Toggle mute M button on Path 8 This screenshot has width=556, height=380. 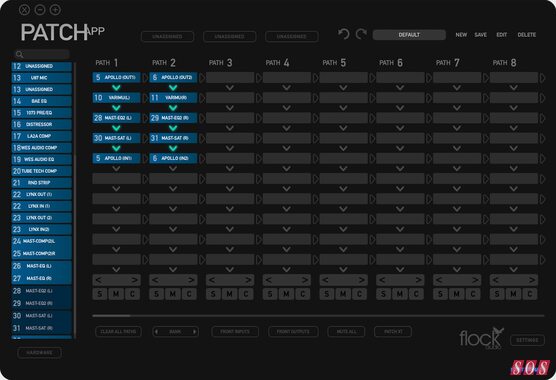tap(513, 294)
